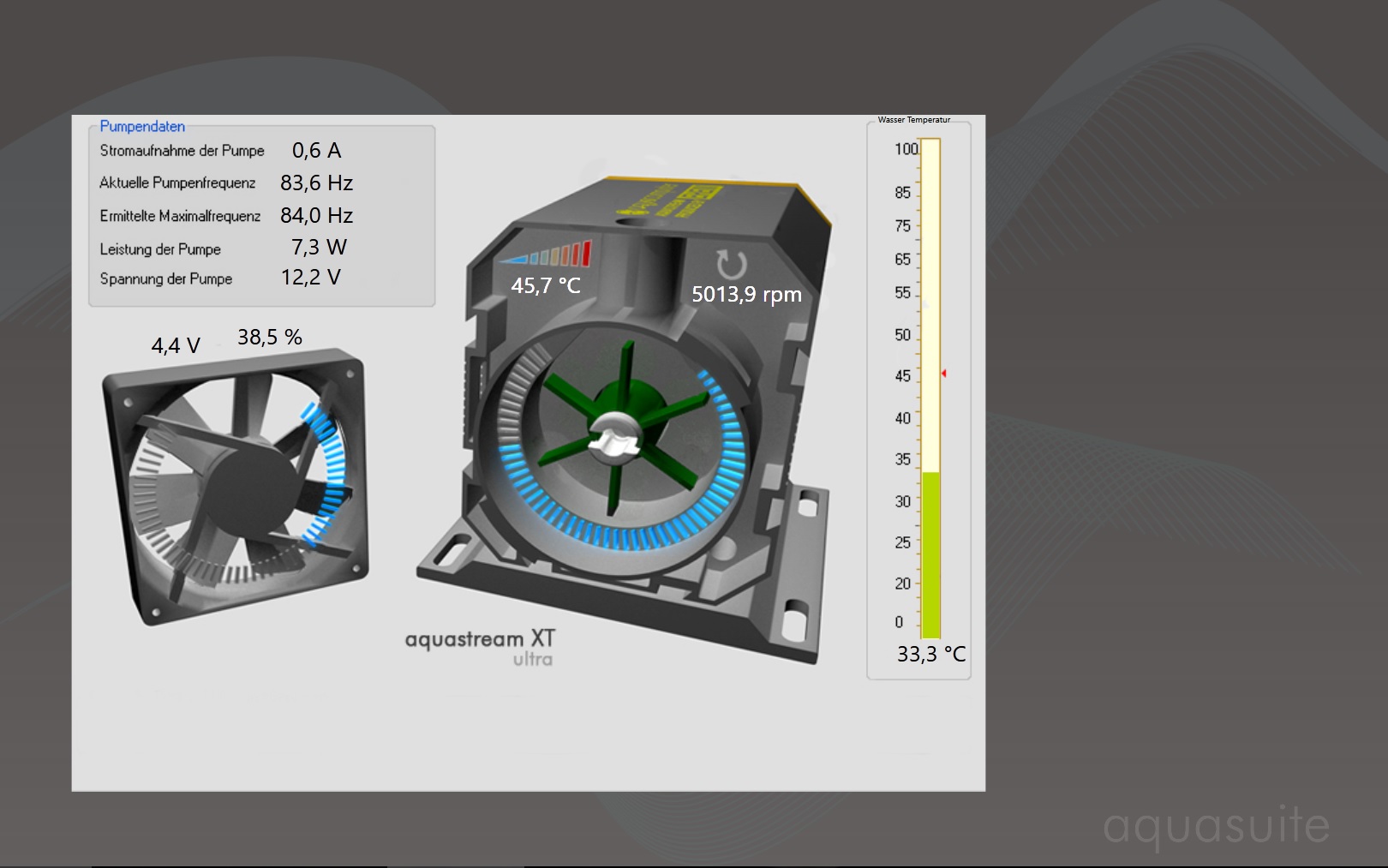Viewport: 1388px width, 868px height.
Task: Click the "4,4 V" fan voltage reading
Action: pos(176,346)
